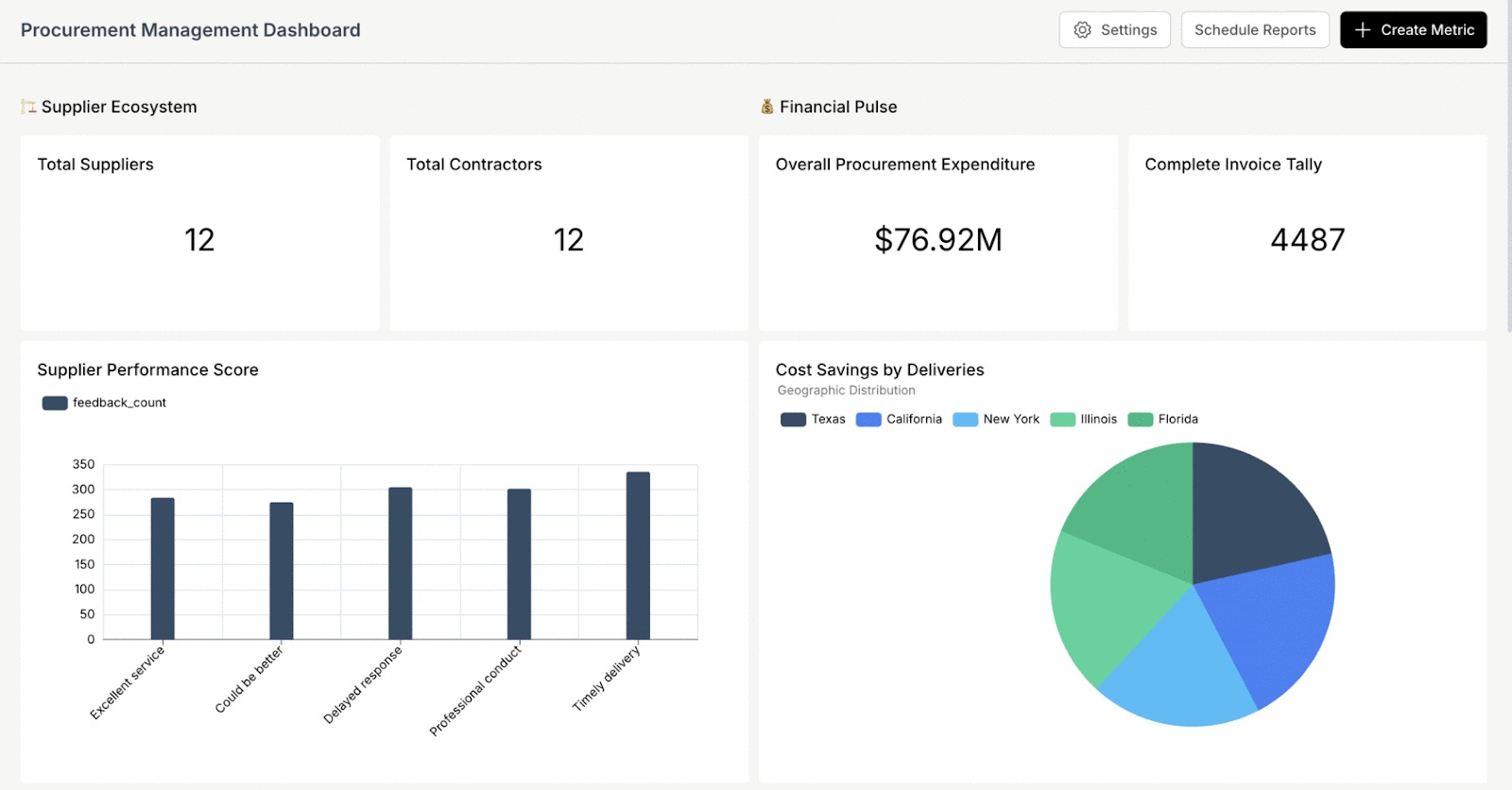Toggle the Illinois legend swatch
The image size is (1512, 790).
[x=1063, y=420]
